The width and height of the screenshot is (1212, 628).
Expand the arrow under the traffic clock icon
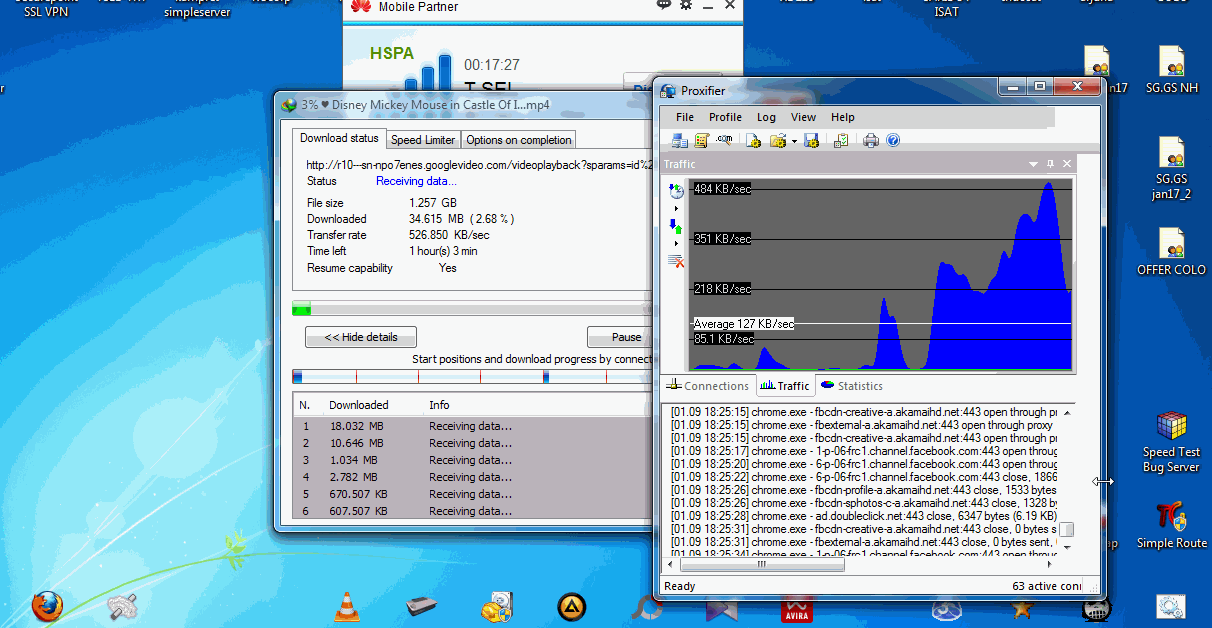coord(676,209)
